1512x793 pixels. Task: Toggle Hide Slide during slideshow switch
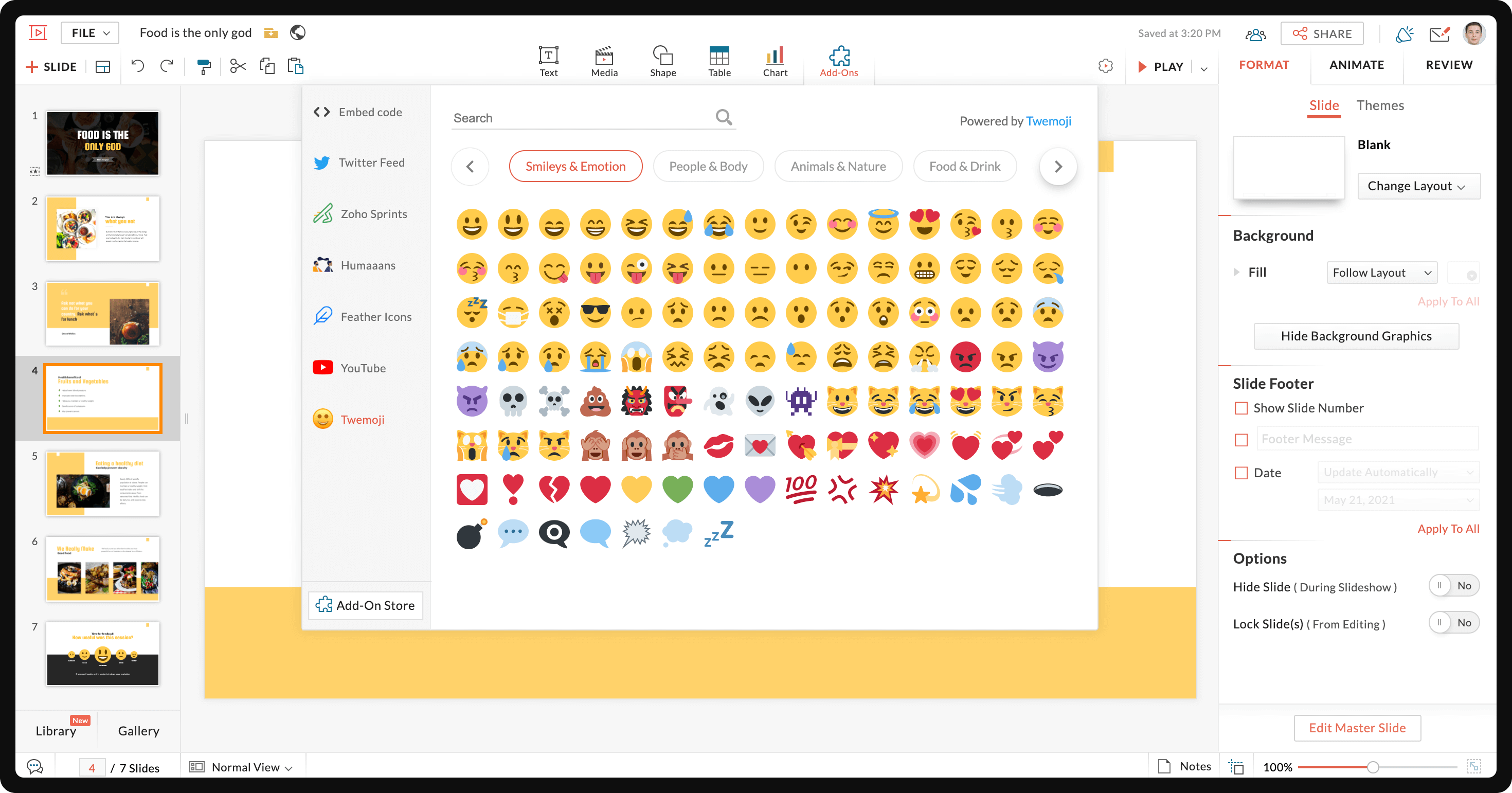1453,586
